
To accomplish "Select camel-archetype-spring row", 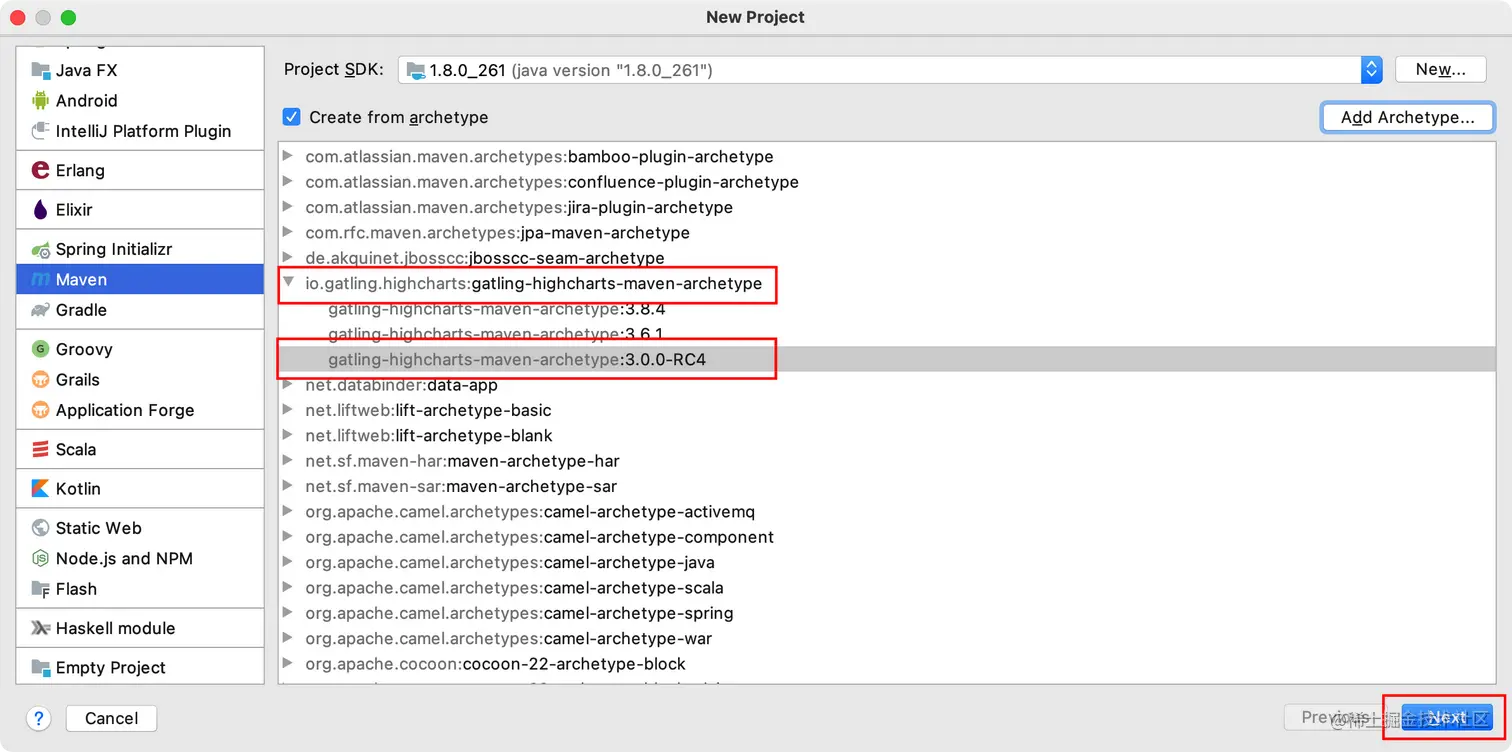I will 887,613.
